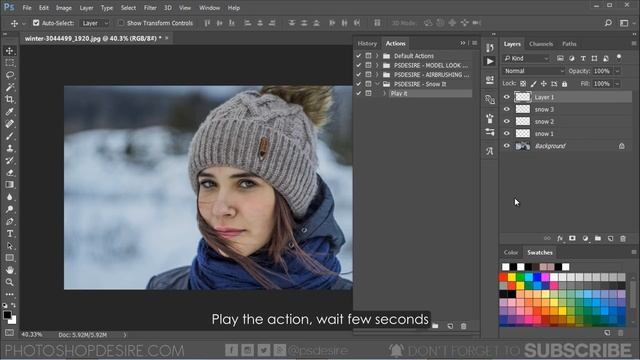This screenshot has width=640, height=360.
Task: Pick the red swatch in Swatches
Action: click(503, 278)
